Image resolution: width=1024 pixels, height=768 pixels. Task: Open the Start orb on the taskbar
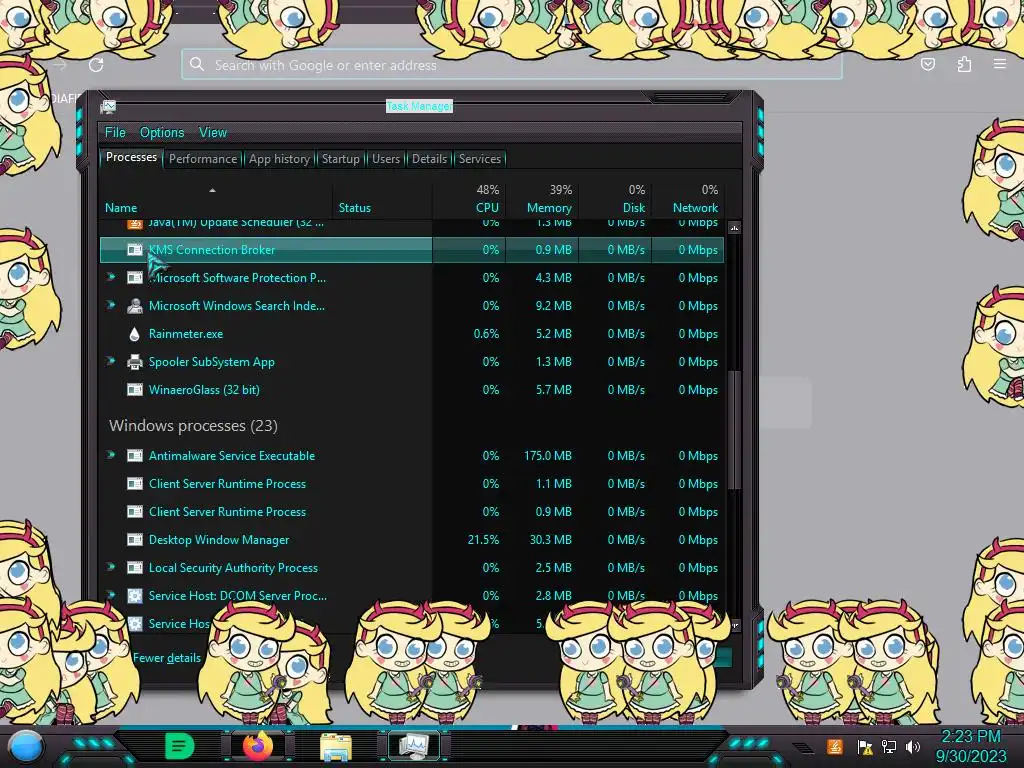(26, 746)
